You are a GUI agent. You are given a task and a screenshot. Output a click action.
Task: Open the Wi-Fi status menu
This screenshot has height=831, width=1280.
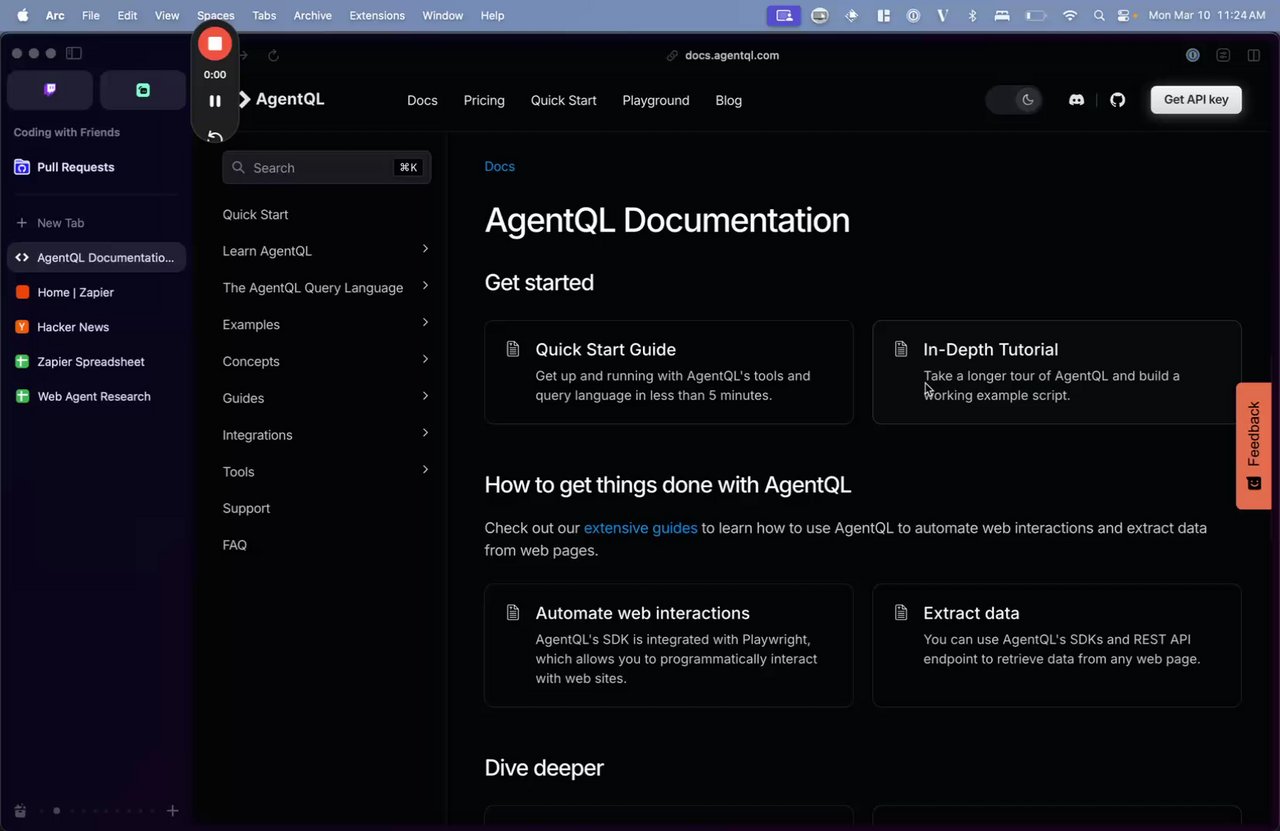(x=1070, y=15)
